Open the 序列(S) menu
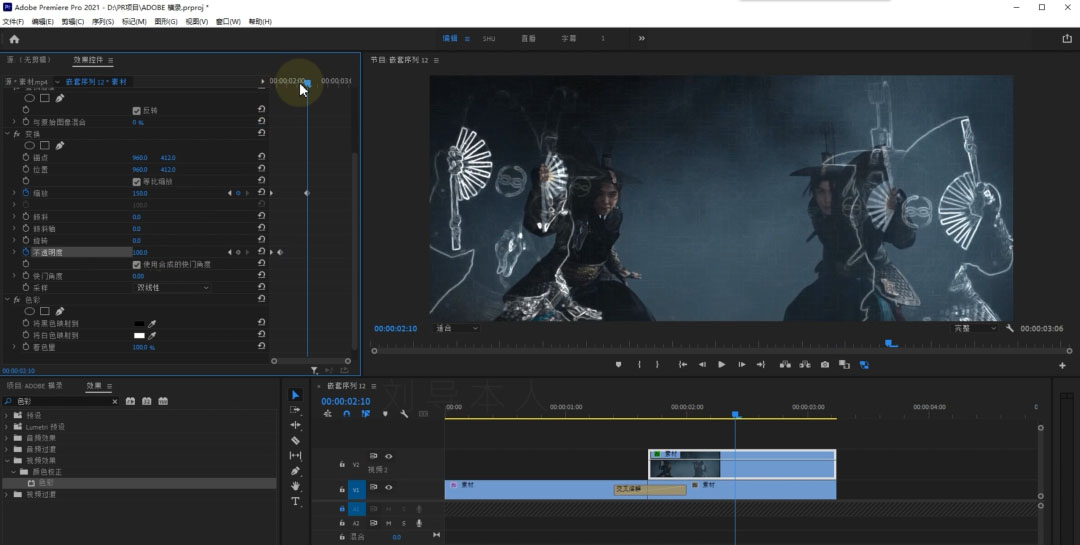Screen dimensions: 1080x545 [103, 21]
